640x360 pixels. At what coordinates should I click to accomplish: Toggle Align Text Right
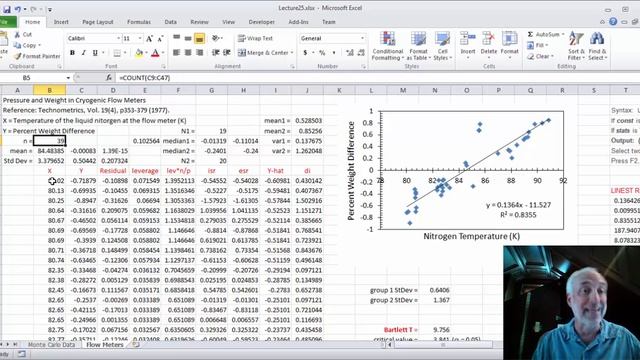[x=200, y=53]
